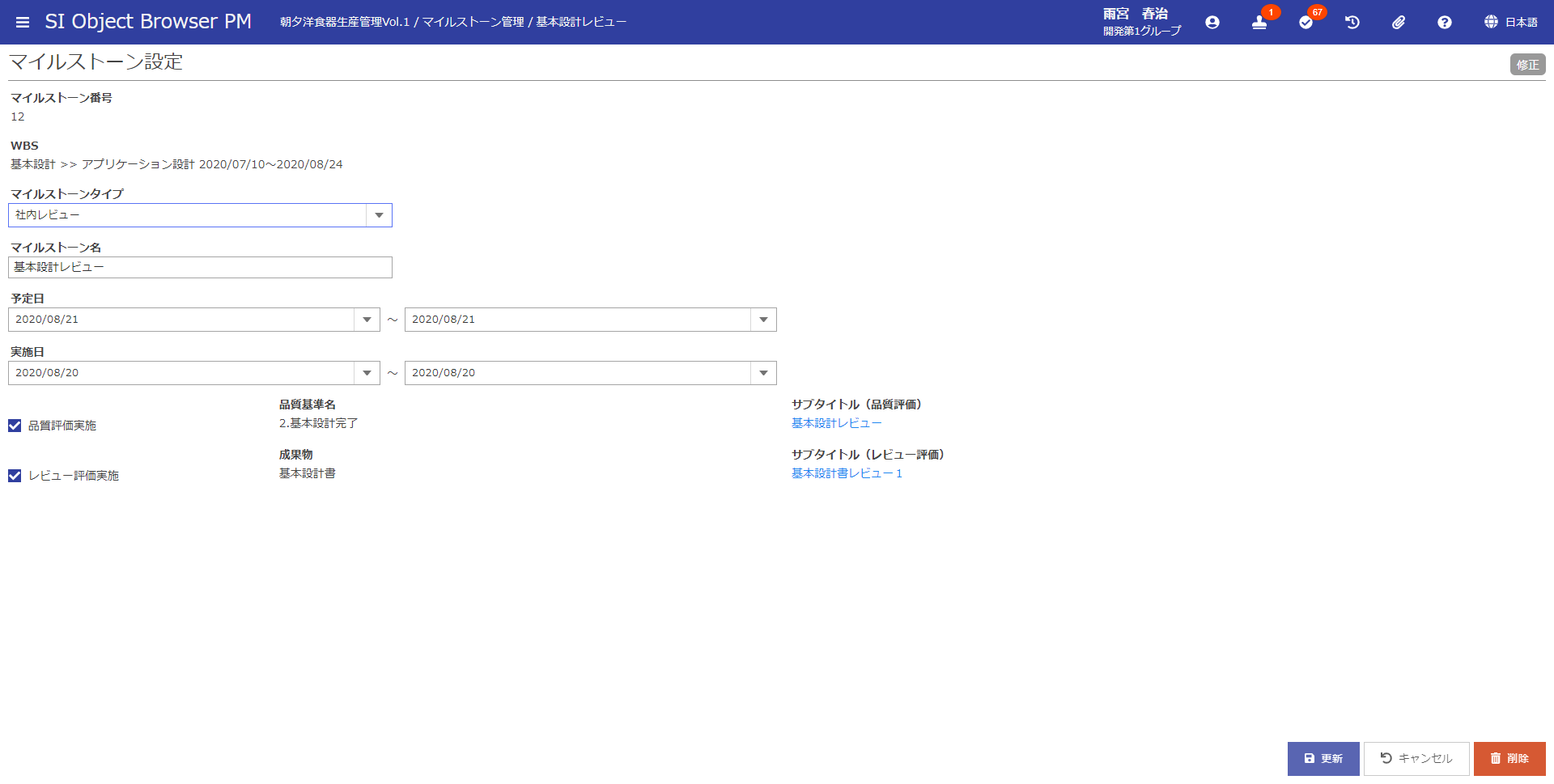1554x784 pixels.
Task: Click the user name 雨宮 春治
Action: (1135, 14)
